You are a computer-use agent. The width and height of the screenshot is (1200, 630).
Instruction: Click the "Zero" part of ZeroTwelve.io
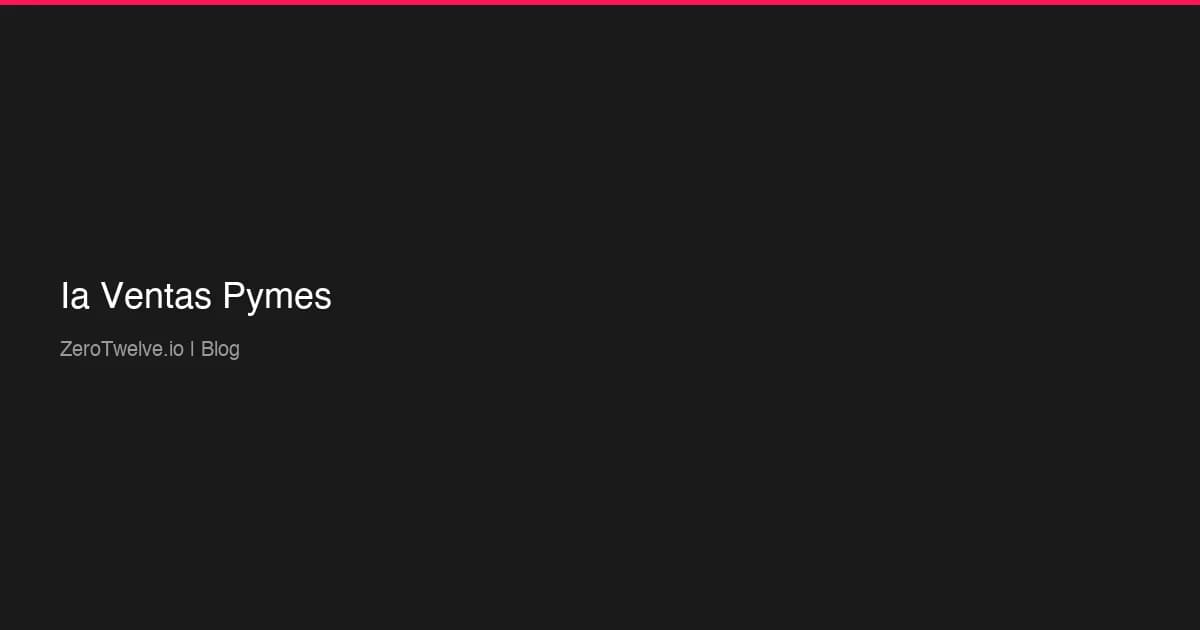pos(80,349)
